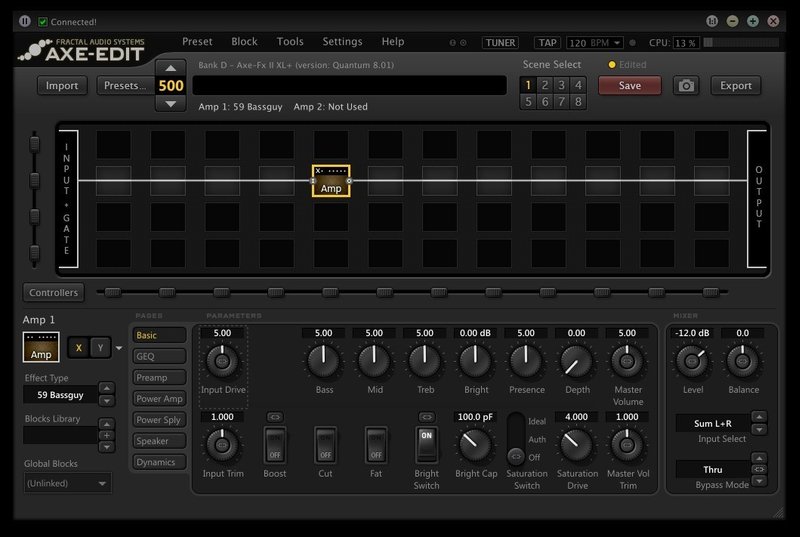
Task: Select the GEQ page tab
Action: point(159,356)
